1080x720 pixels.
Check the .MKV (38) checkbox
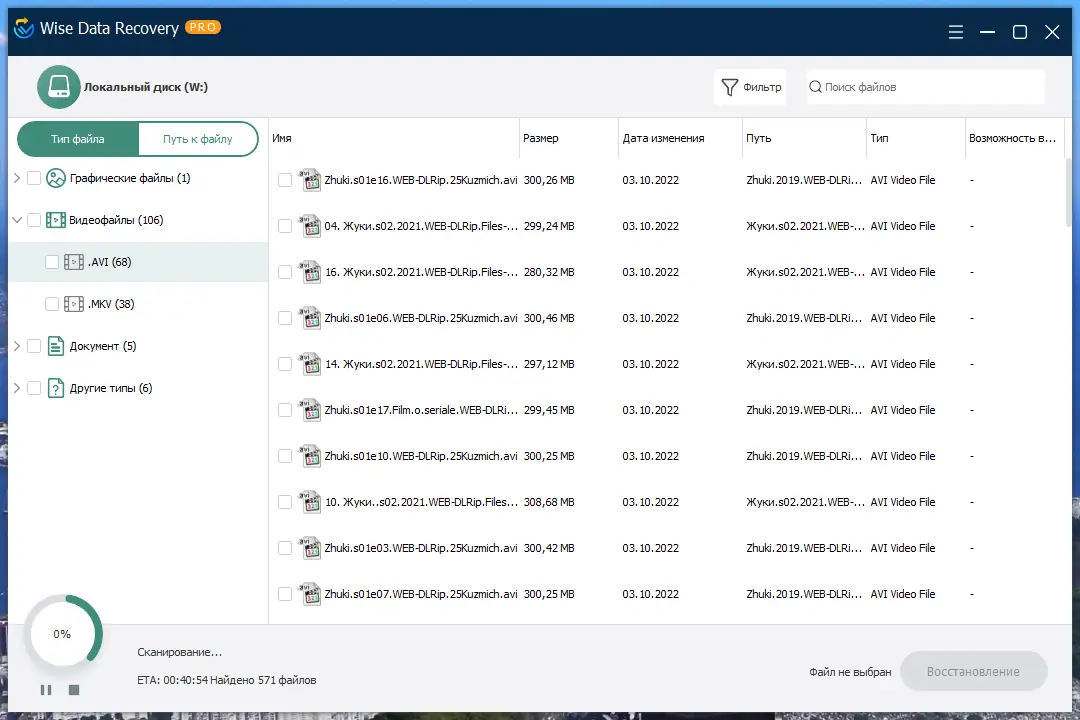click(x=52, y=305)
